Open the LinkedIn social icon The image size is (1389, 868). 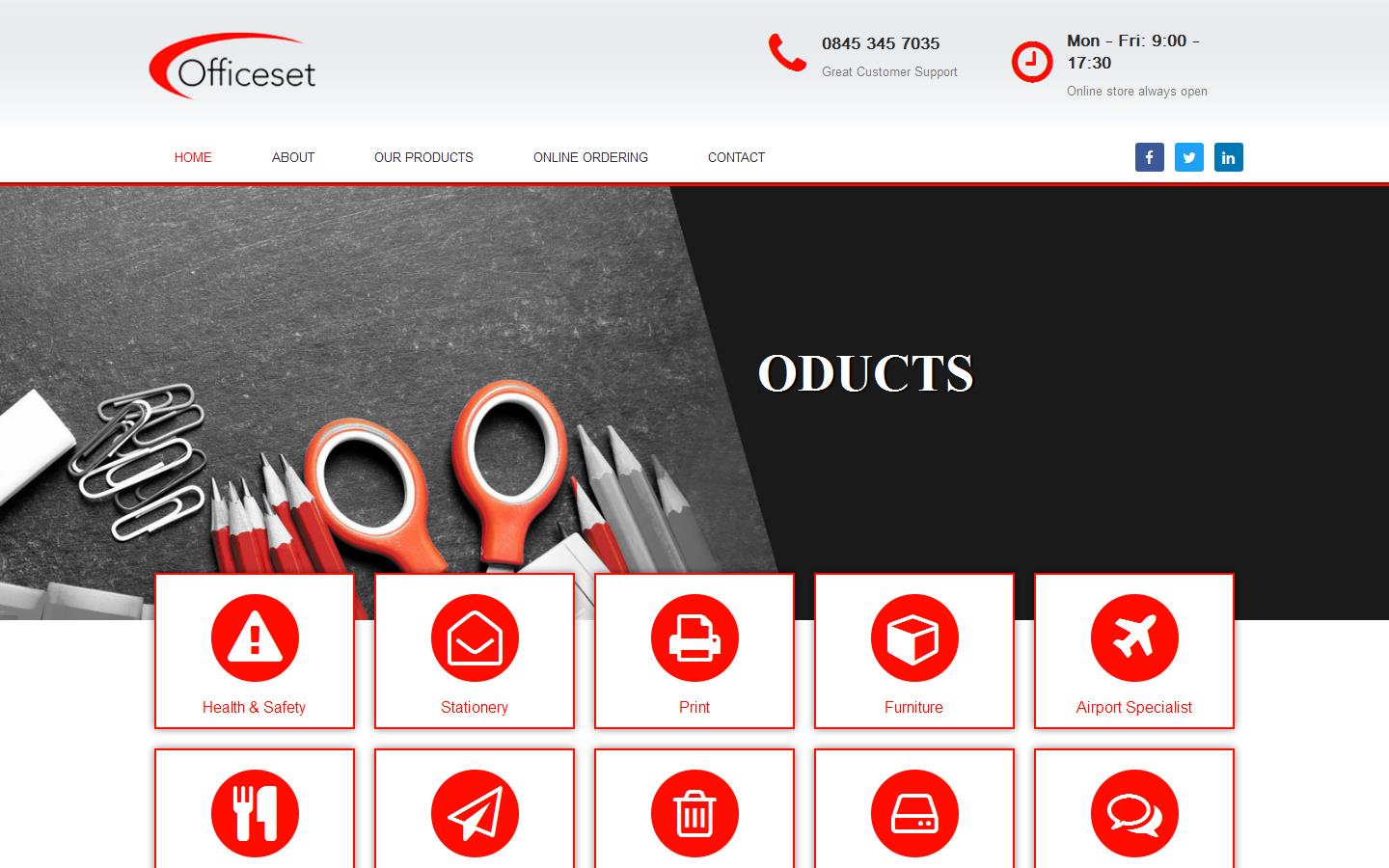coord(1229,157)
